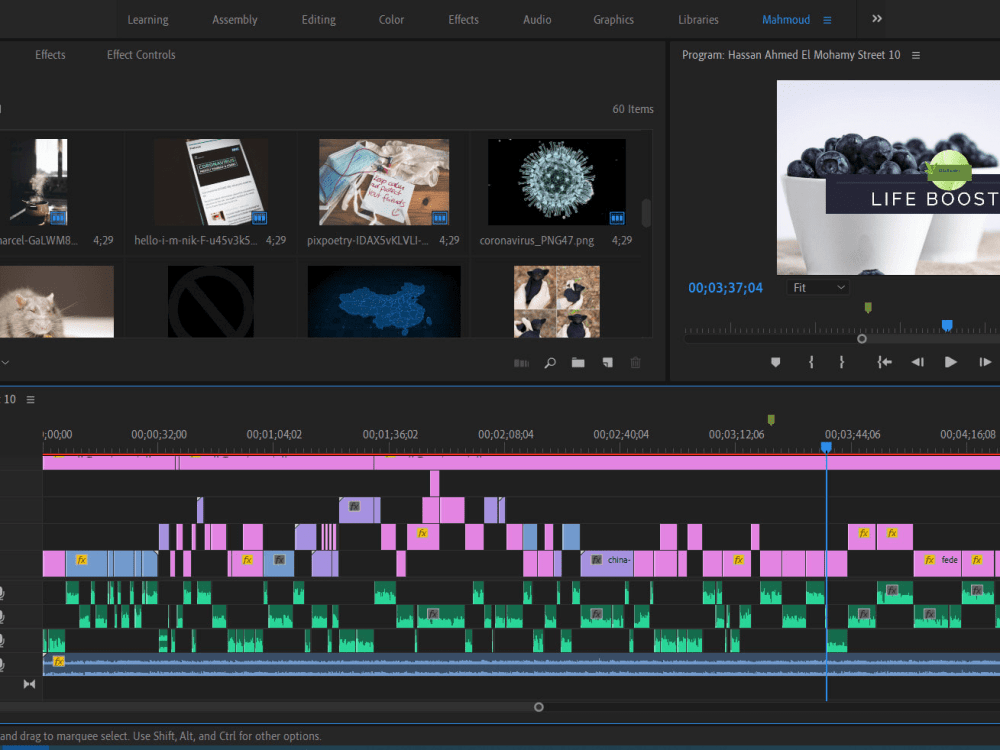The image size is (1000, 750).
Task: Select the blue China map thumbnail
Action: pos(384,302)
